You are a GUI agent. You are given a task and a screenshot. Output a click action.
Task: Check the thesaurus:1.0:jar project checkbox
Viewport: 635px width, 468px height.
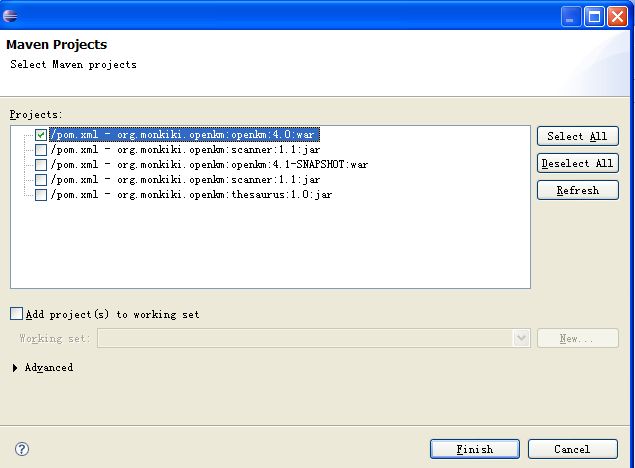pyautogui.click(x=41, y=195)
